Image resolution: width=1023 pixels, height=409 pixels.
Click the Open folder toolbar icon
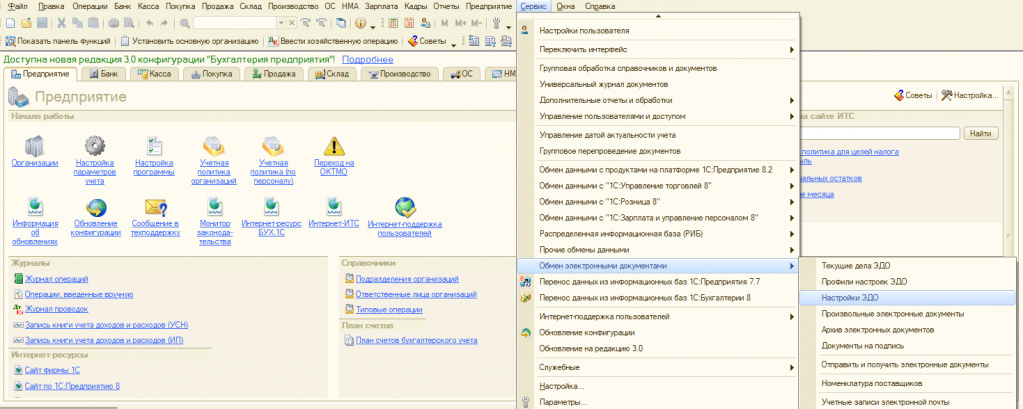click(26, 23)
